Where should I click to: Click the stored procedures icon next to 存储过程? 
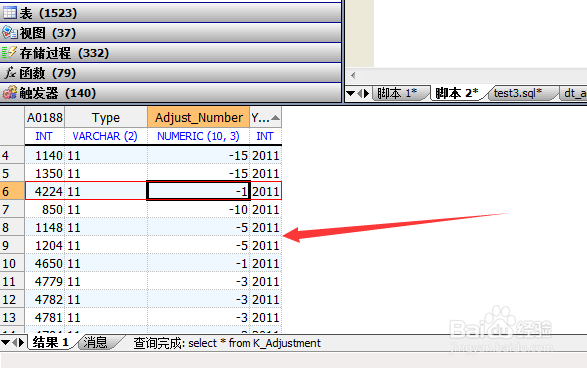click(x=9, y=53)
